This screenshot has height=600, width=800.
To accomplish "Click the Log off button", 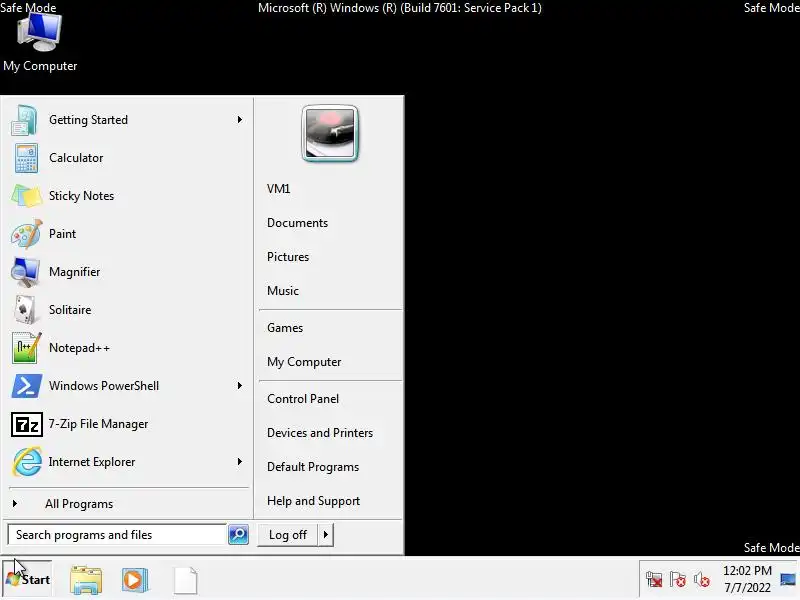I will click(288, 535).
